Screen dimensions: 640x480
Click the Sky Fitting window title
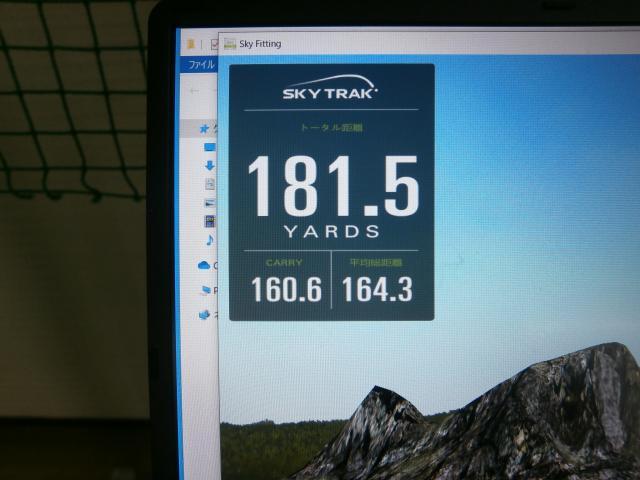260,44
